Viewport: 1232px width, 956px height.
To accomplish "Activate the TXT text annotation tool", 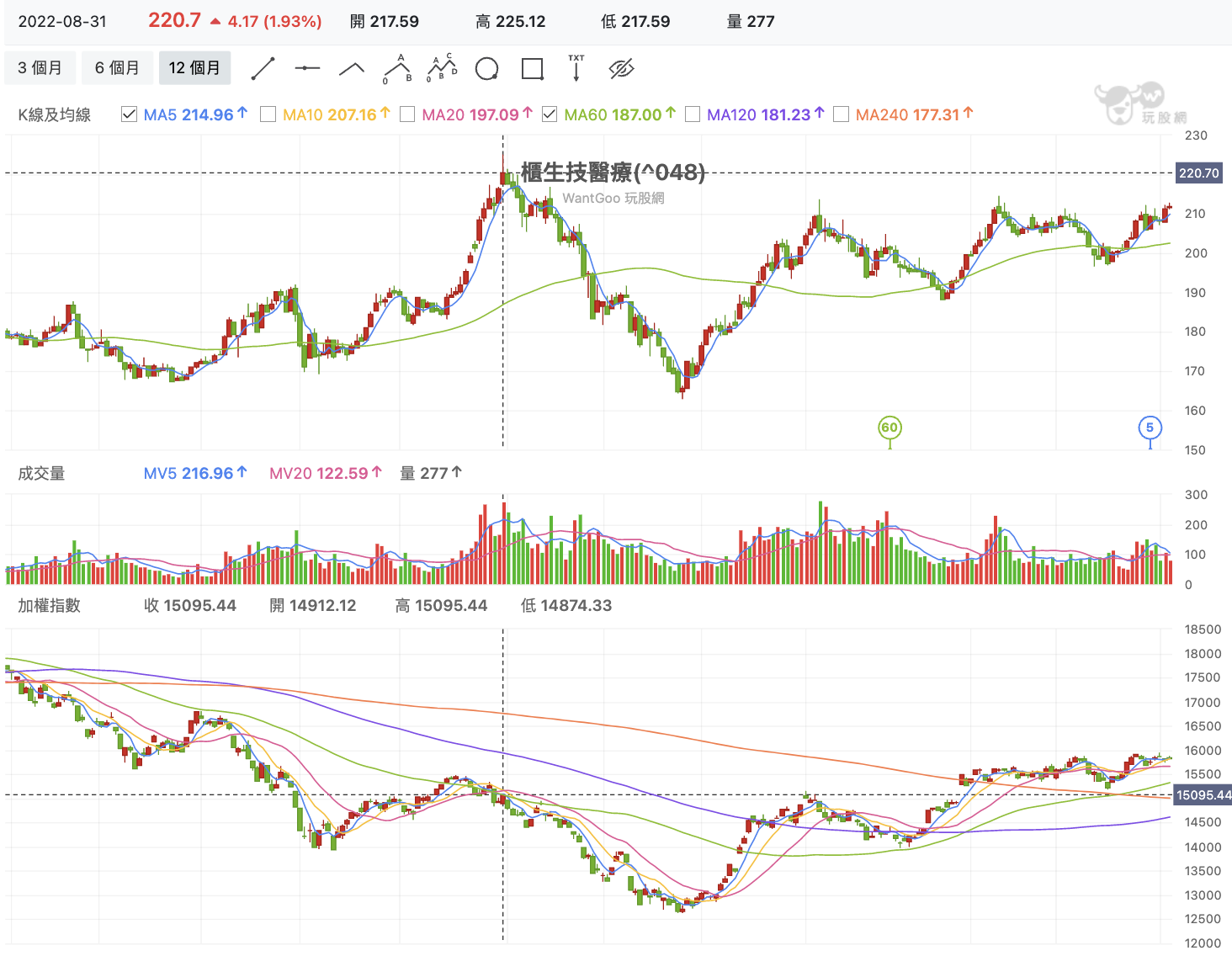I will [576, 69].
